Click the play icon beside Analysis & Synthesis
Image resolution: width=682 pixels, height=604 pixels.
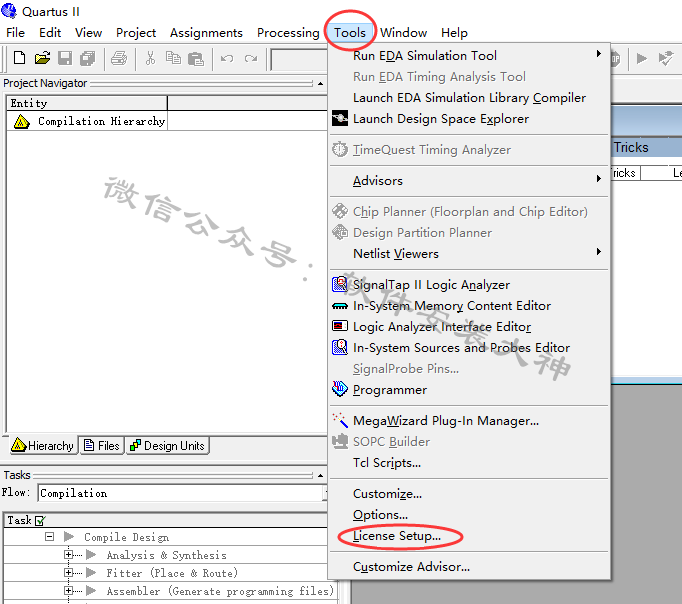pos(91,554)
